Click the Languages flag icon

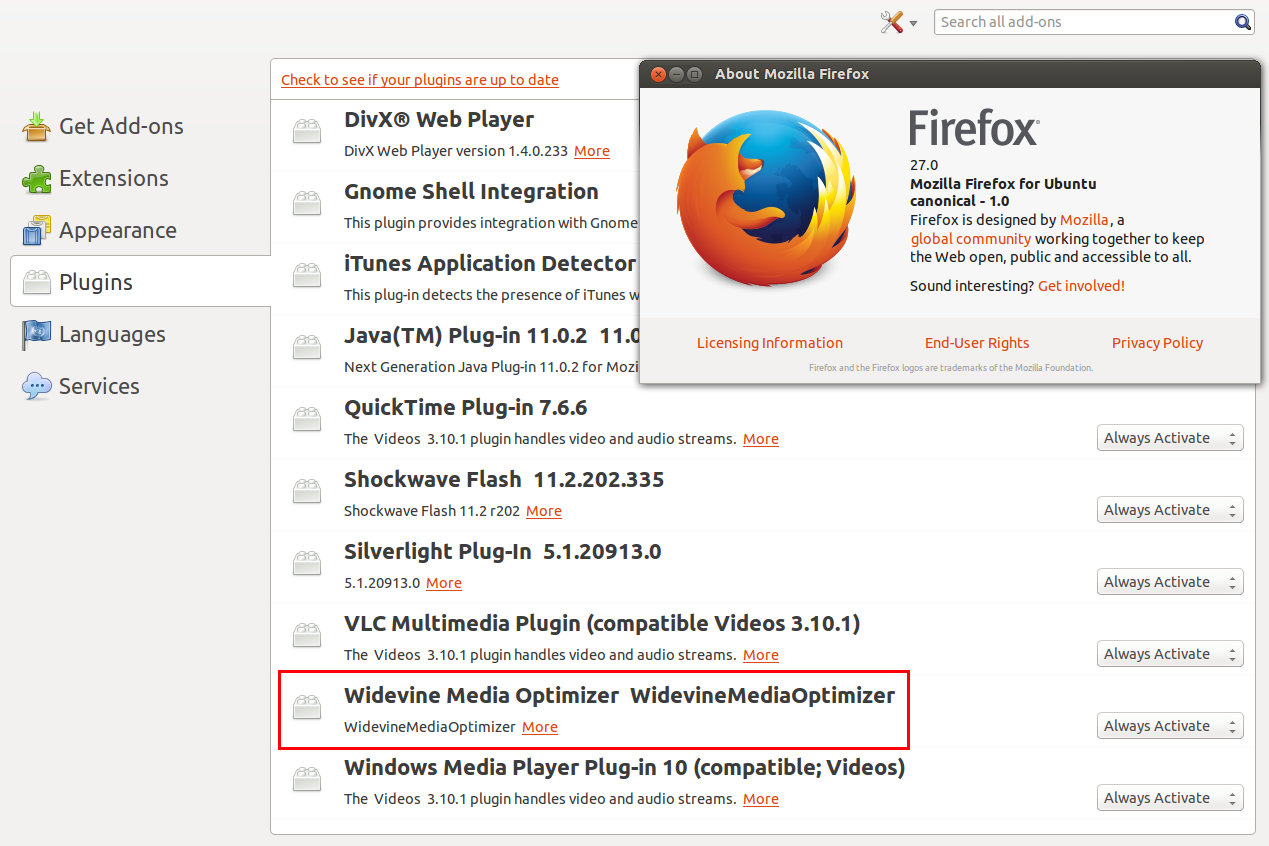(37, 334)
